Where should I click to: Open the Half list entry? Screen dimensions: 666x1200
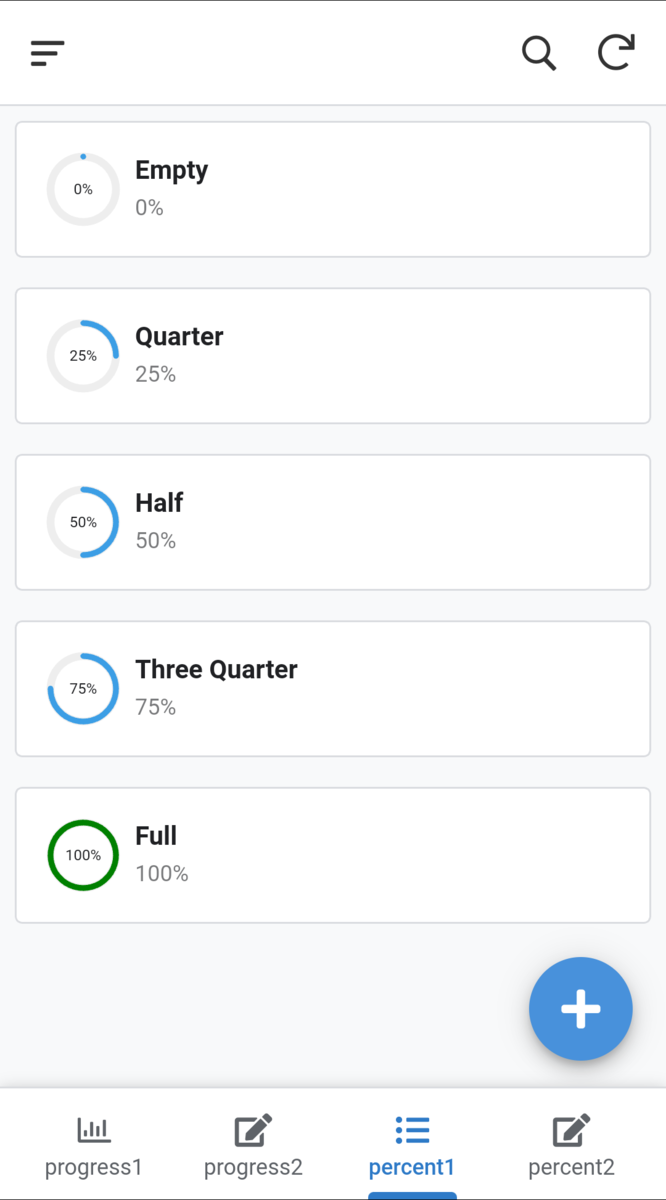333,522
